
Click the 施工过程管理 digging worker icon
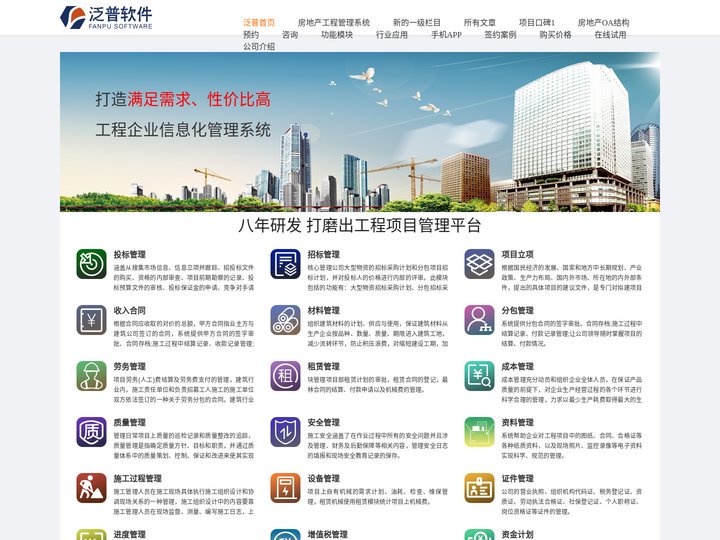click(91, 488)
